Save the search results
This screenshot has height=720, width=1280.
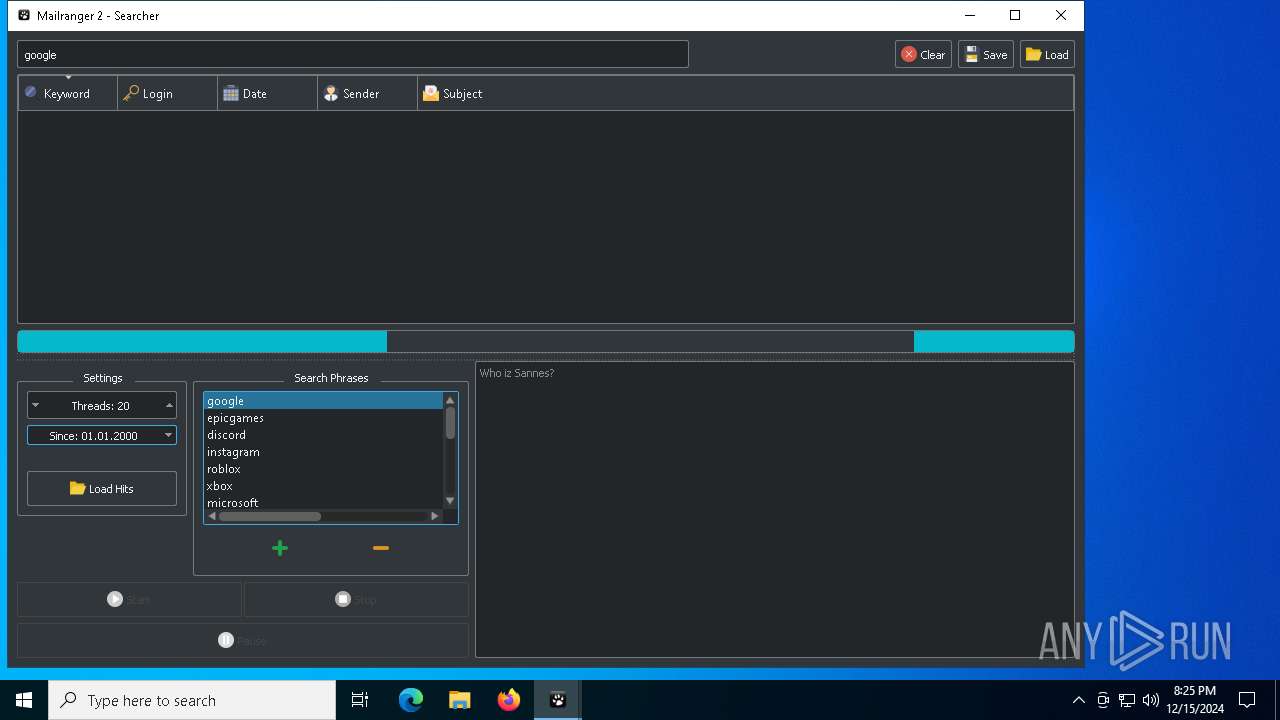pos(985,55)
